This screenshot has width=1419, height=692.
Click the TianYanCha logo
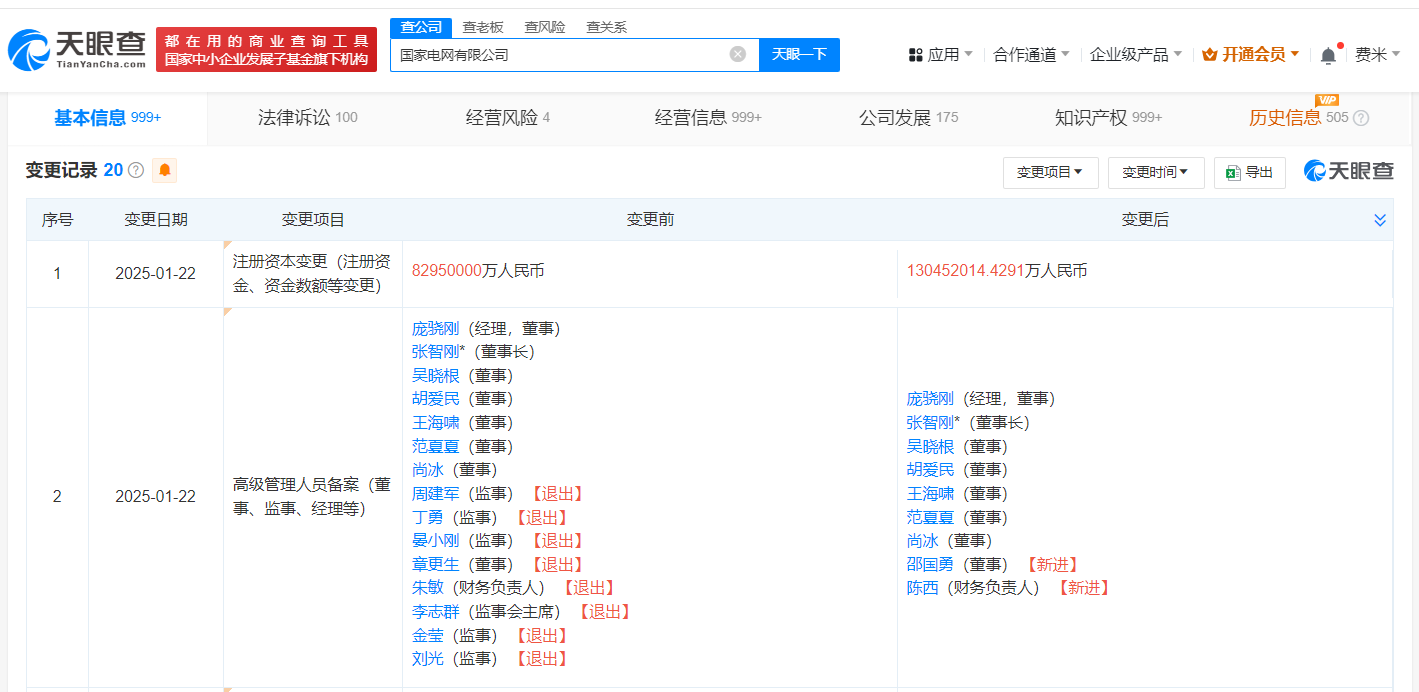click(76, 49)
